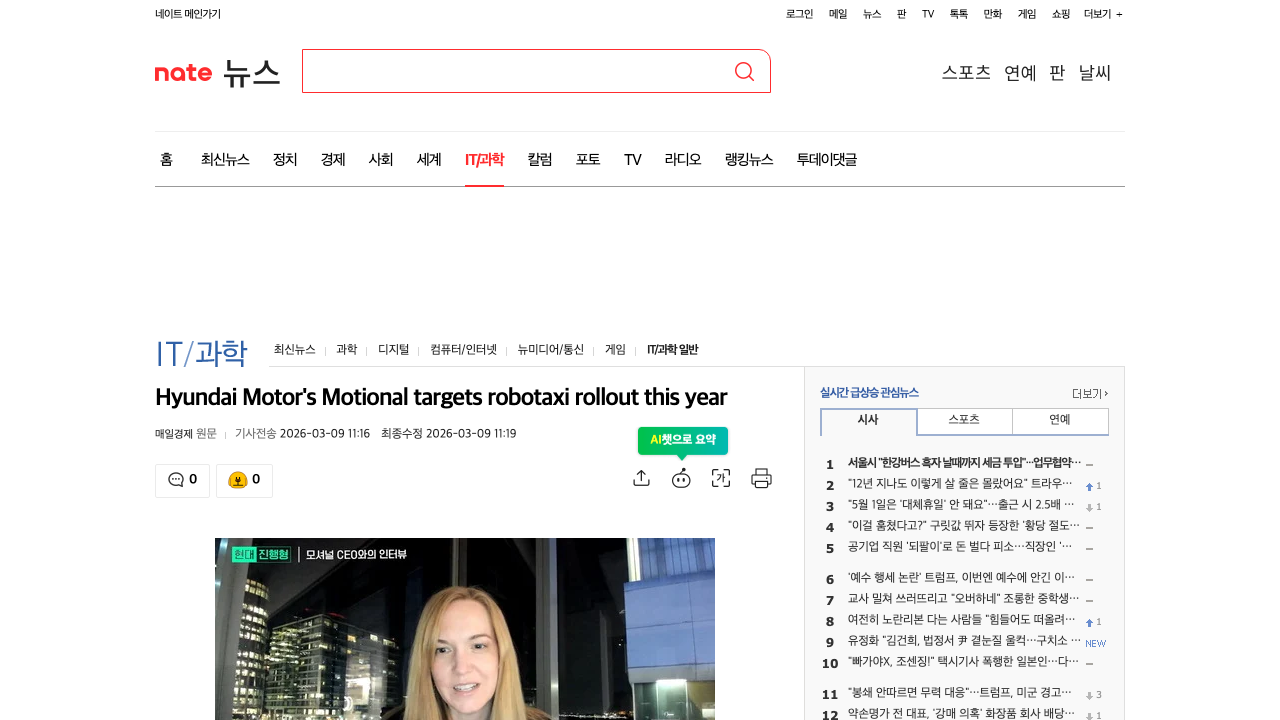Image resolution: width=1280 pixels, height=720 pixels.
Task: Open TV in main navigation
Action: [x=632, y=159]
